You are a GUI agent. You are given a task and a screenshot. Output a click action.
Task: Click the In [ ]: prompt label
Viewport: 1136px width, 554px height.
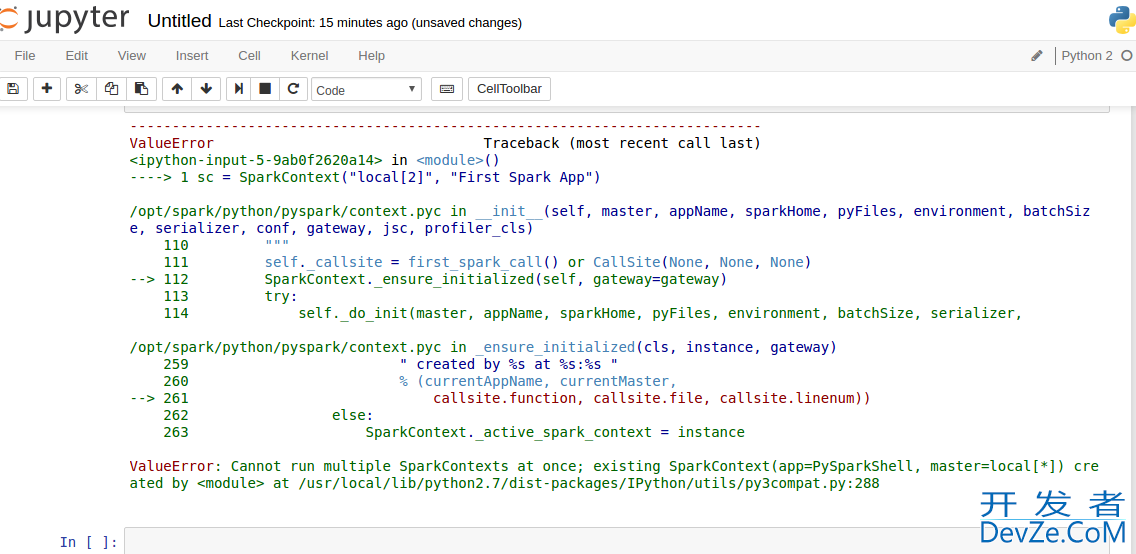pos(88,542)
